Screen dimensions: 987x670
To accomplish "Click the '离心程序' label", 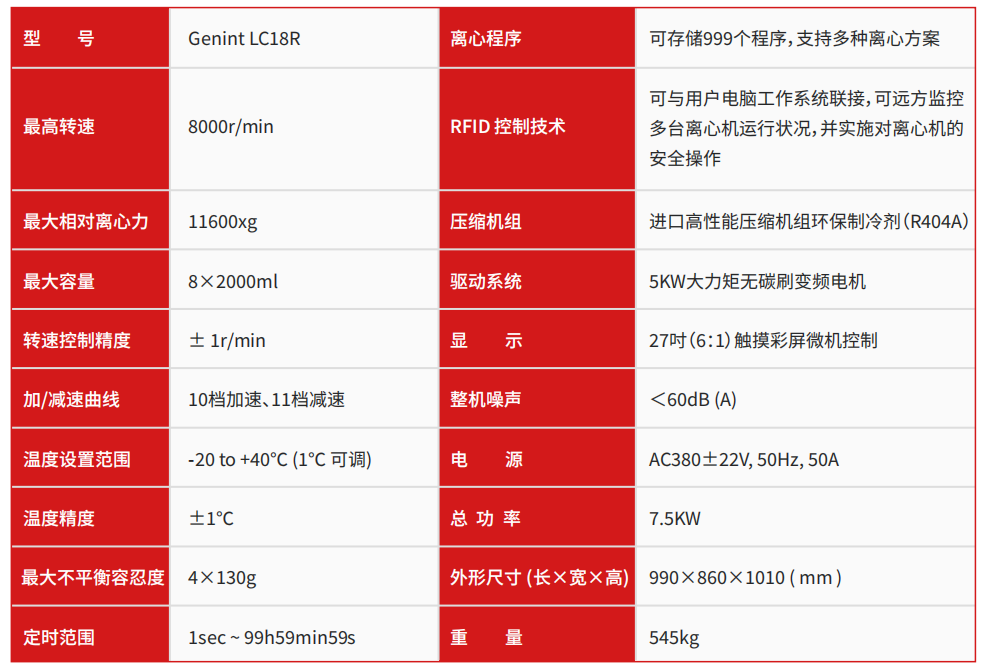I will click(x=486, y=38).
